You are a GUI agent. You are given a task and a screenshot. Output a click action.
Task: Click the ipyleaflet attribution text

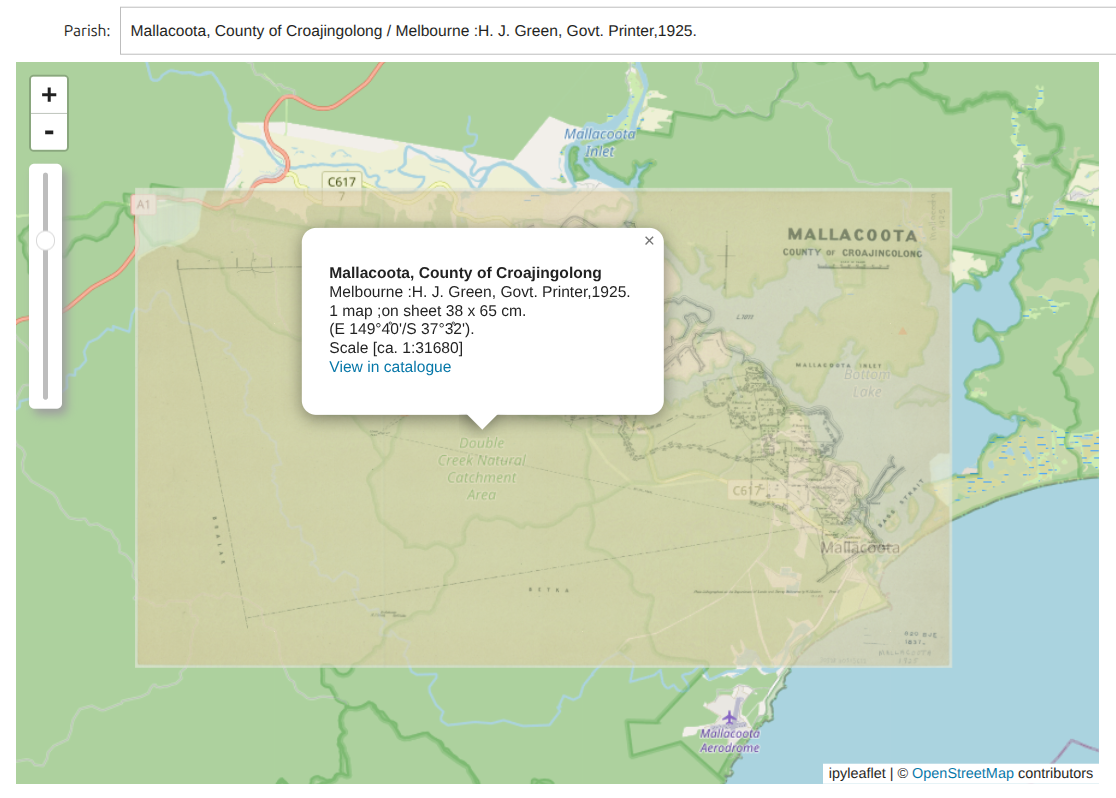coord(857,773)
